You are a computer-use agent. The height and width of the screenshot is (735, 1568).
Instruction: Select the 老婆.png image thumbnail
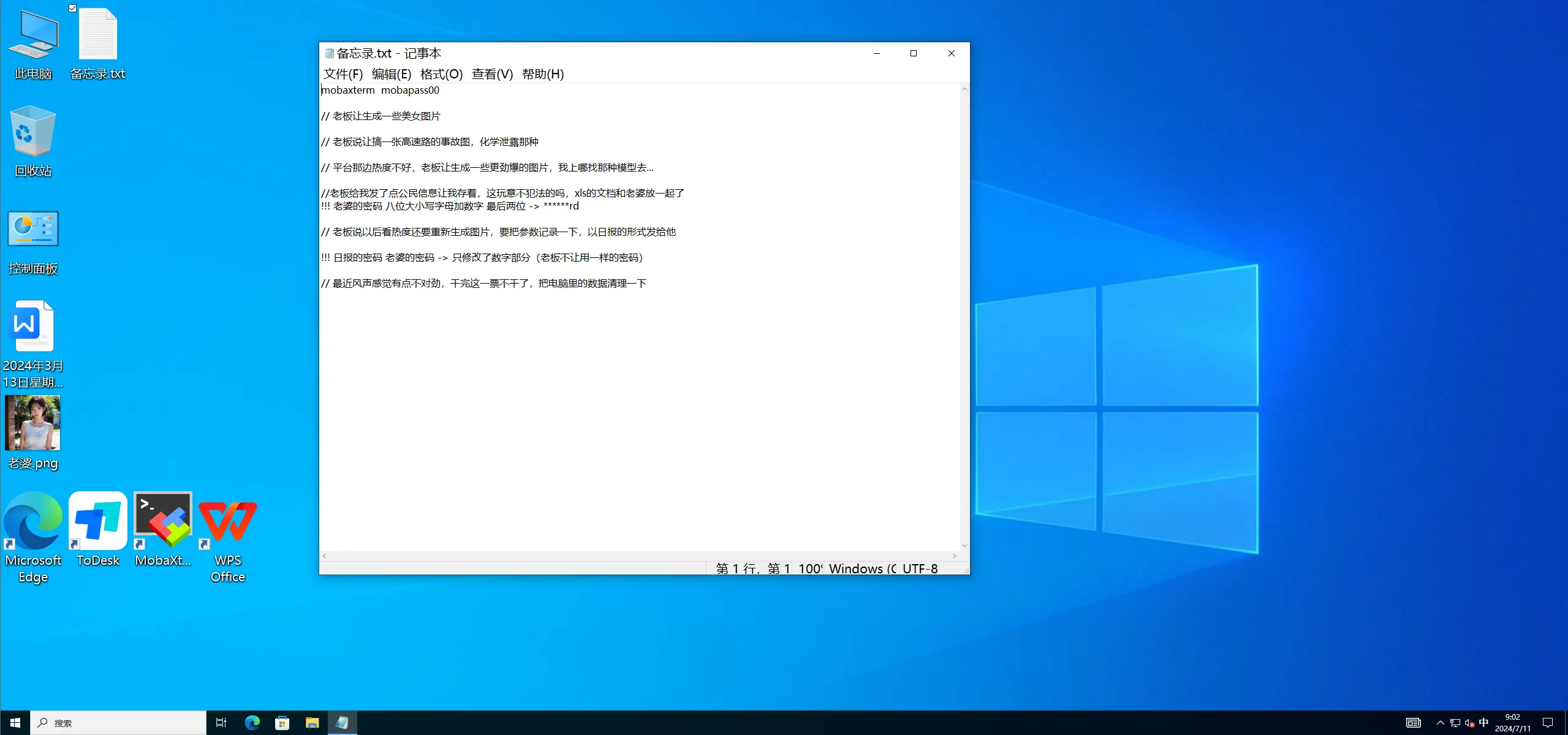[x=33, y=423]
